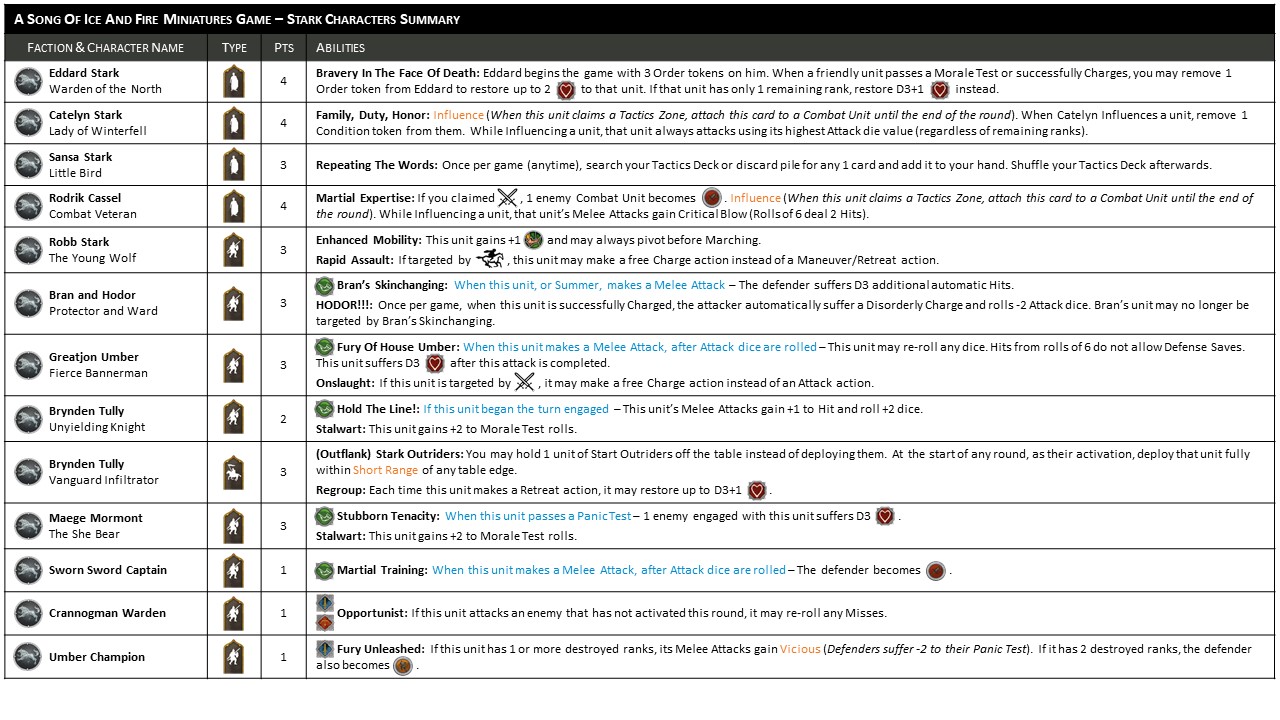1280x720 pixels.
Task: Select the 'Type' column header
Action: [234, 47]
